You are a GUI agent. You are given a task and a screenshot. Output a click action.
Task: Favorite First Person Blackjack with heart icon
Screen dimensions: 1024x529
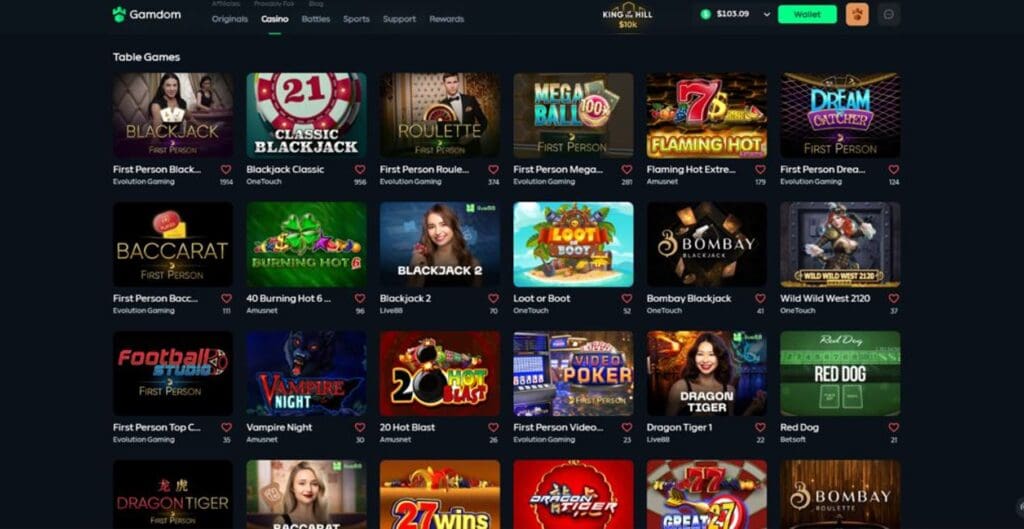pyautogui.click(x=226, y=169)
